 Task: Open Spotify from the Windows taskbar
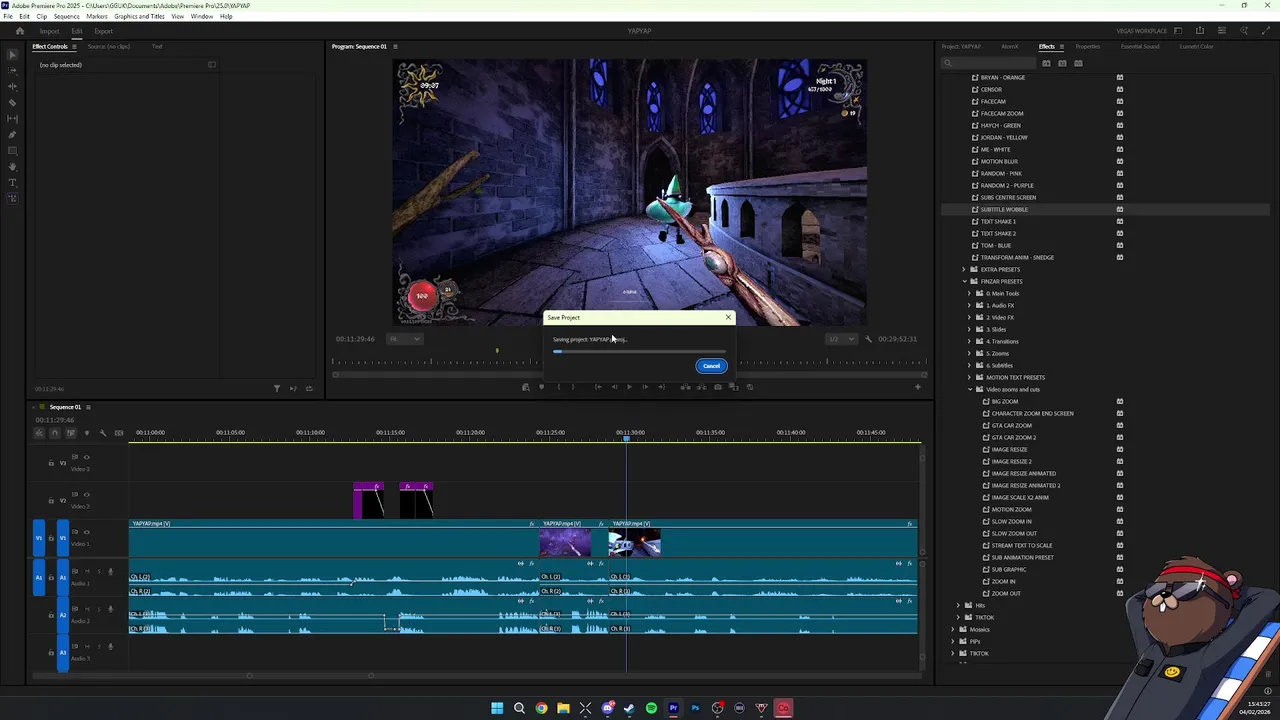point(651,708)
